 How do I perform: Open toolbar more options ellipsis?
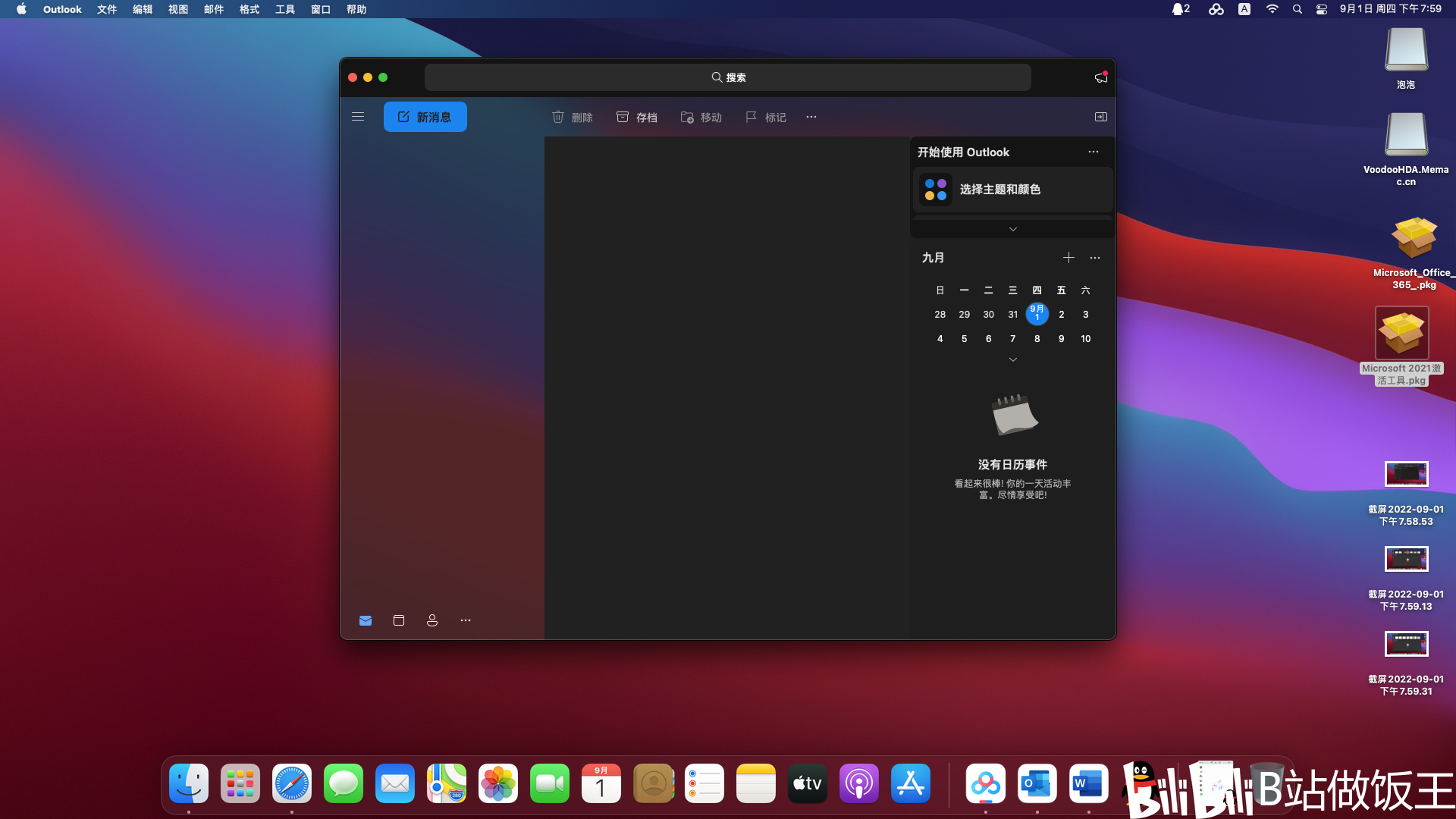click(811, 117)
